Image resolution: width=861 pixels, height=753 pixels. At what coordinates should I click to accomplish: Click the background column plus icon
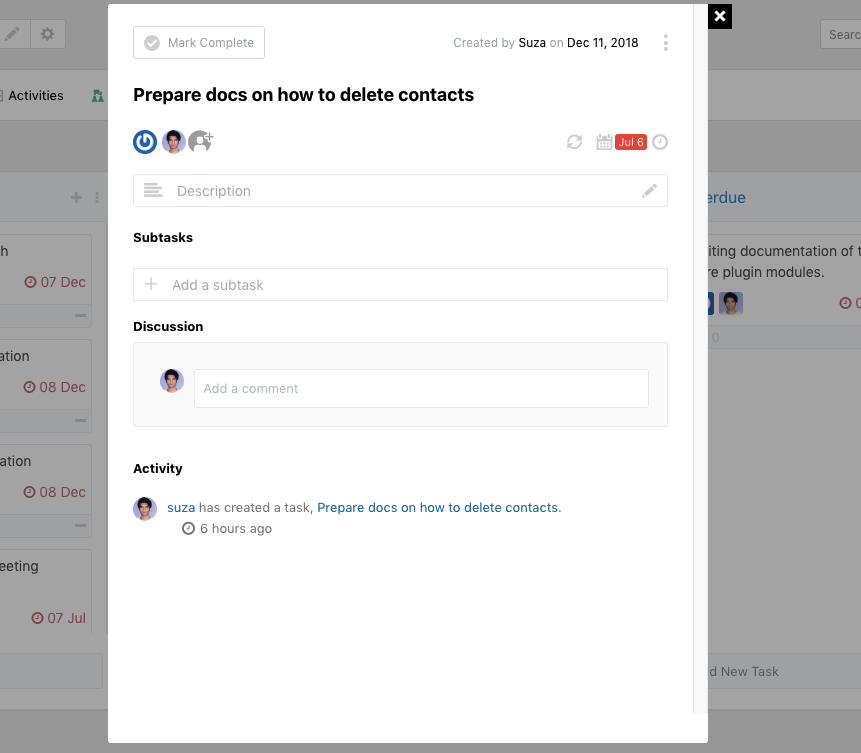pyautogui.click(x=76, y=197)
